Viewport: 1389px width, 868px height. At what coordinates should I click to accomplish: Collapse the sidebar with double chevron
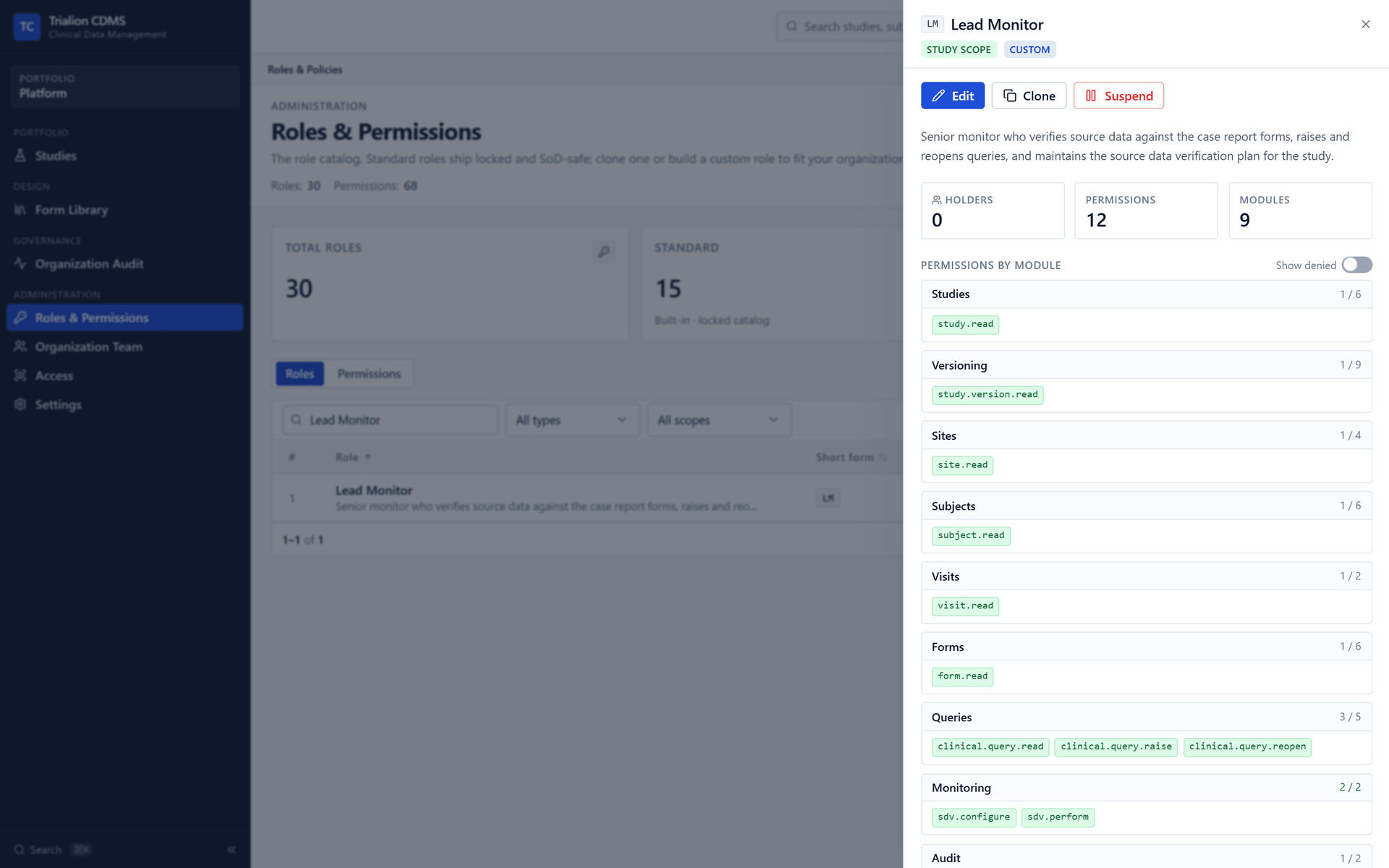pos(231,850)
